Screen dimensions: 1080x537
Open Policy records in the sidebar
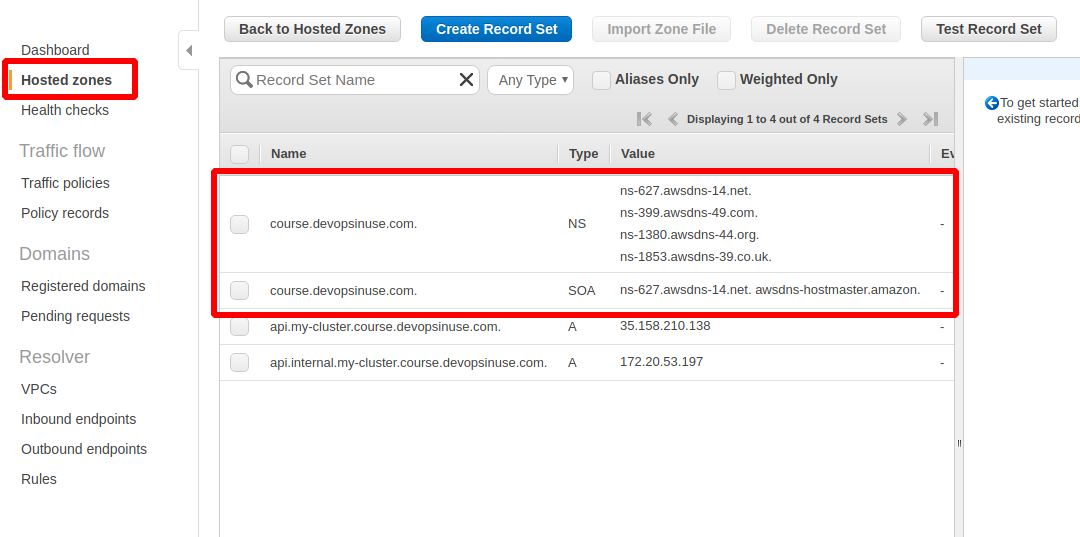click(65, 213)
